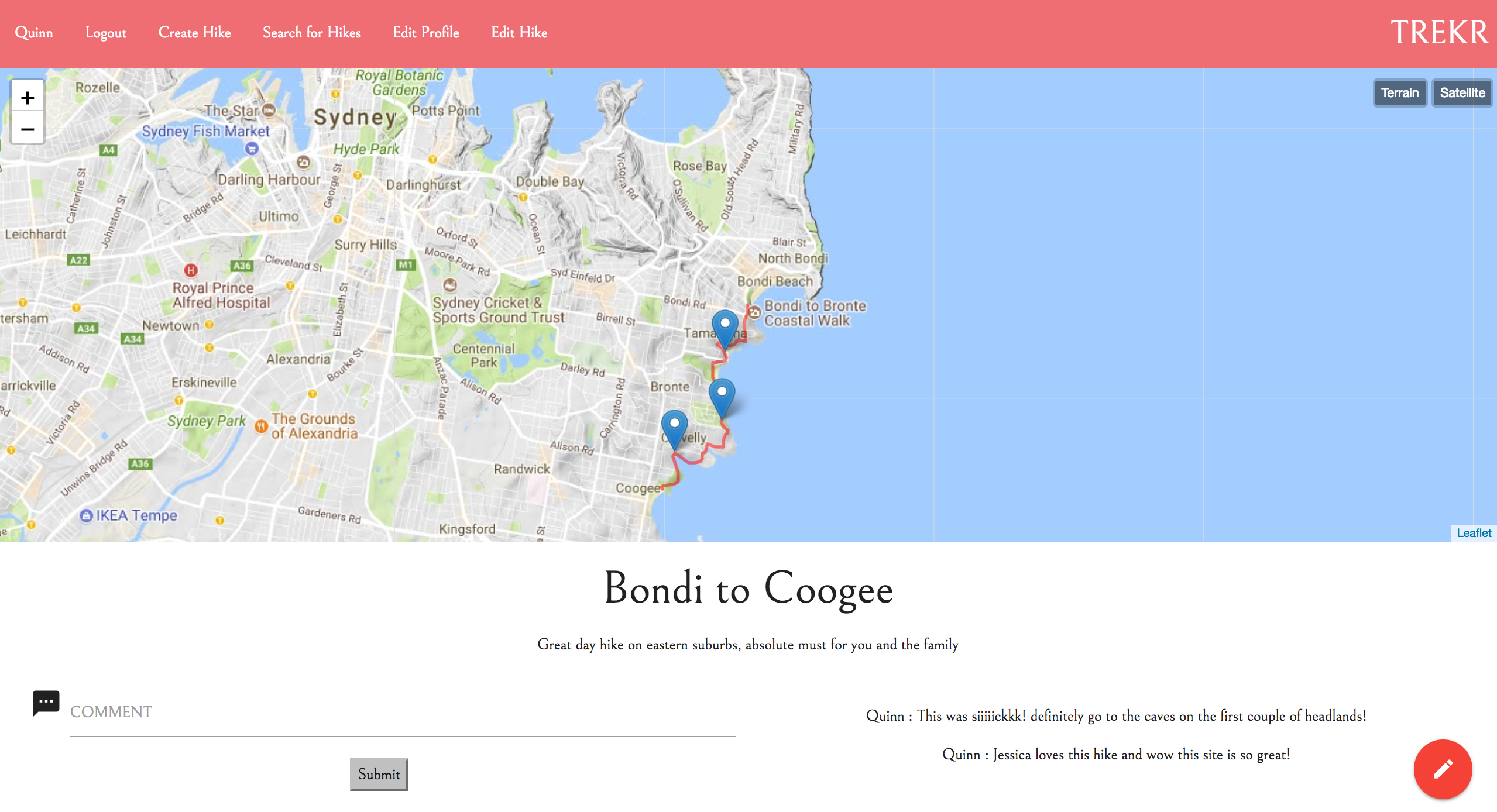This screenshot has width=1497, height=812.
Task: Select Logout in the navigation bar
Action: point(106,33)
